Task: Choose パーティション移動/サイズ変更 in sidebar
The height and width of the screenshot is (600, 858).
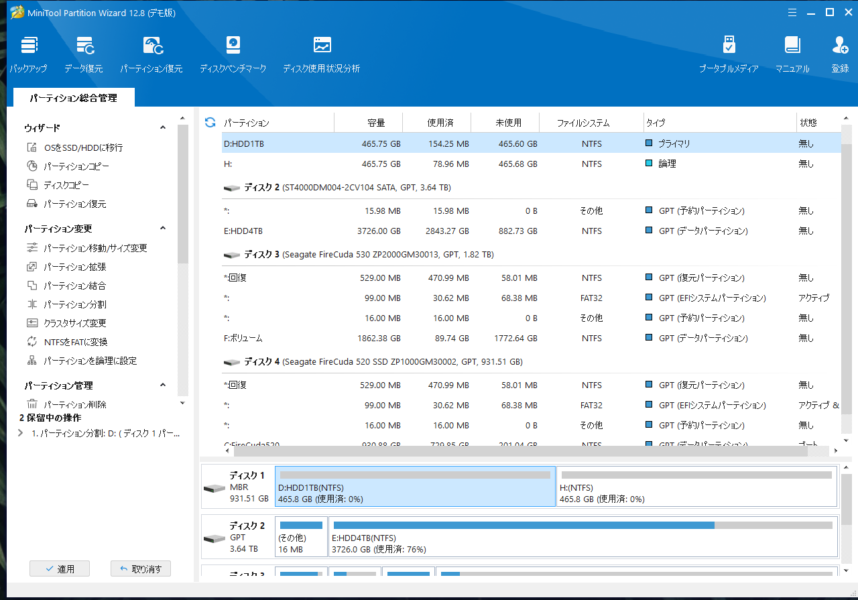Action: 86,248
